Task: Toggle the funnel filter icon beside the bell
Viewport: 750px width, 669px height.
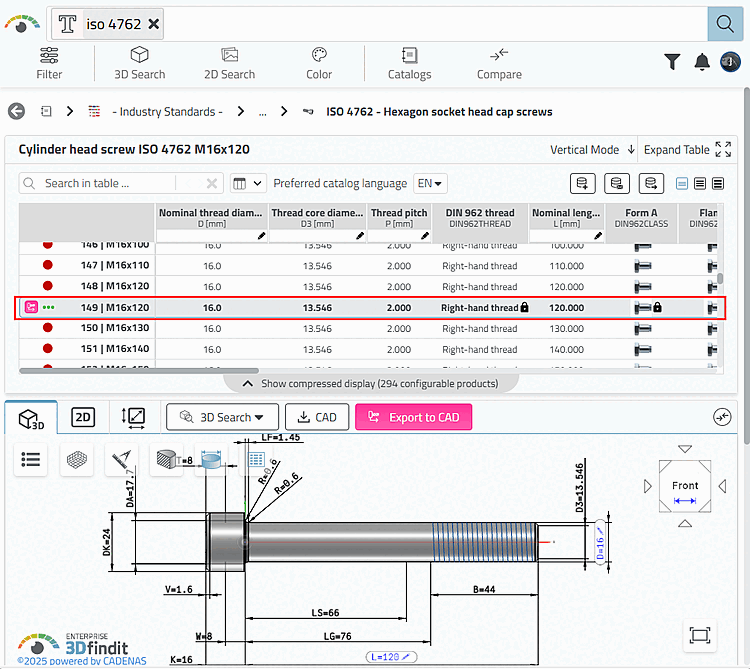Action: click(x=673, y=62)
